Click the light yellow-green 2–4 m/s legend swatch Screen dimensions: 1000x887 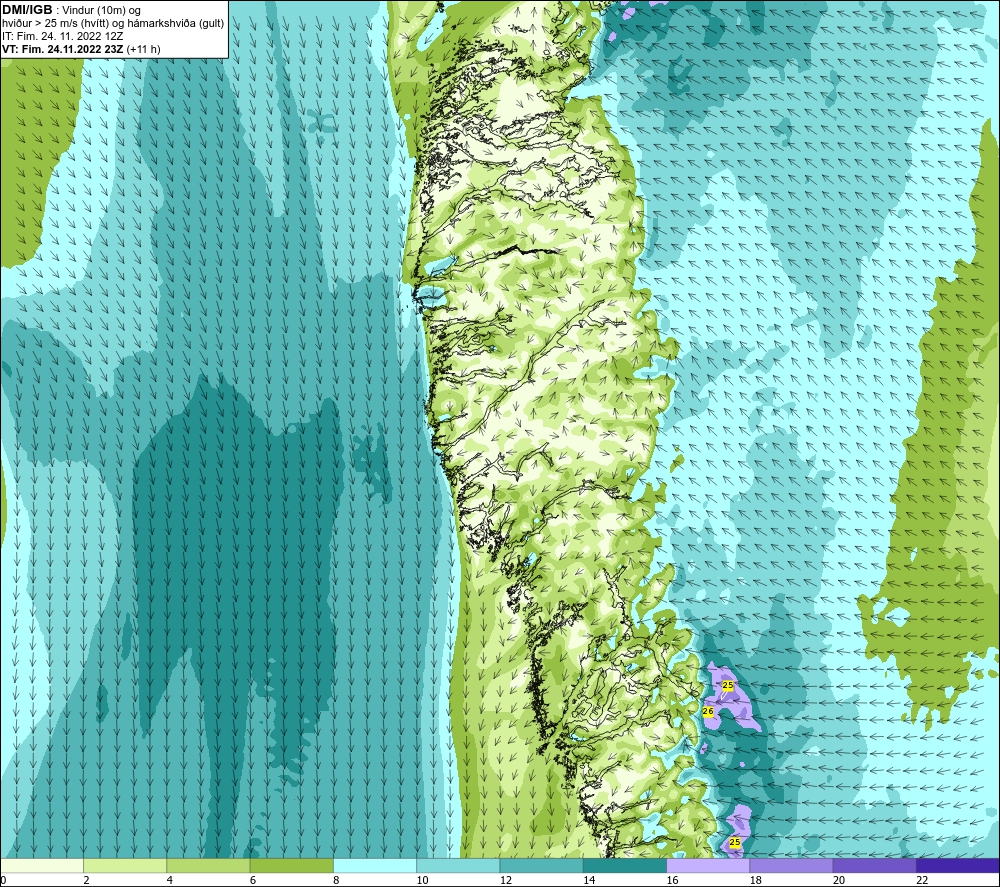click(125, 865)
